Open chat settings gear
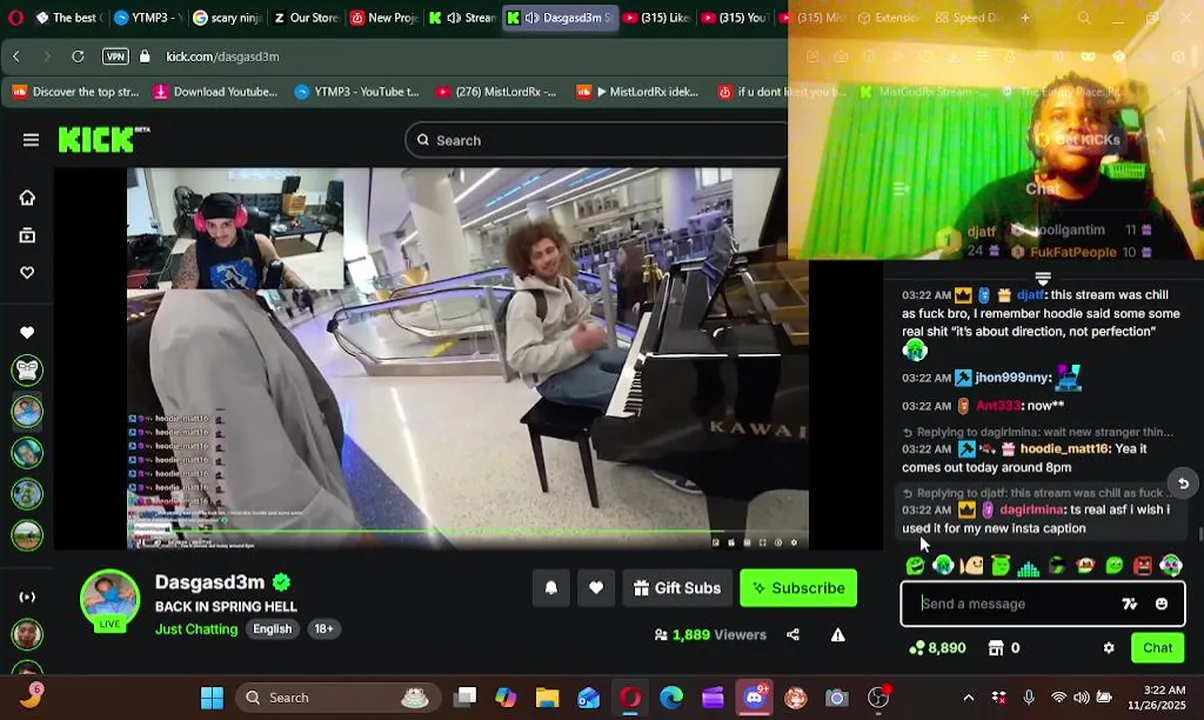The height and width of the screenshot is (720, 1204). click(1108, 648)
